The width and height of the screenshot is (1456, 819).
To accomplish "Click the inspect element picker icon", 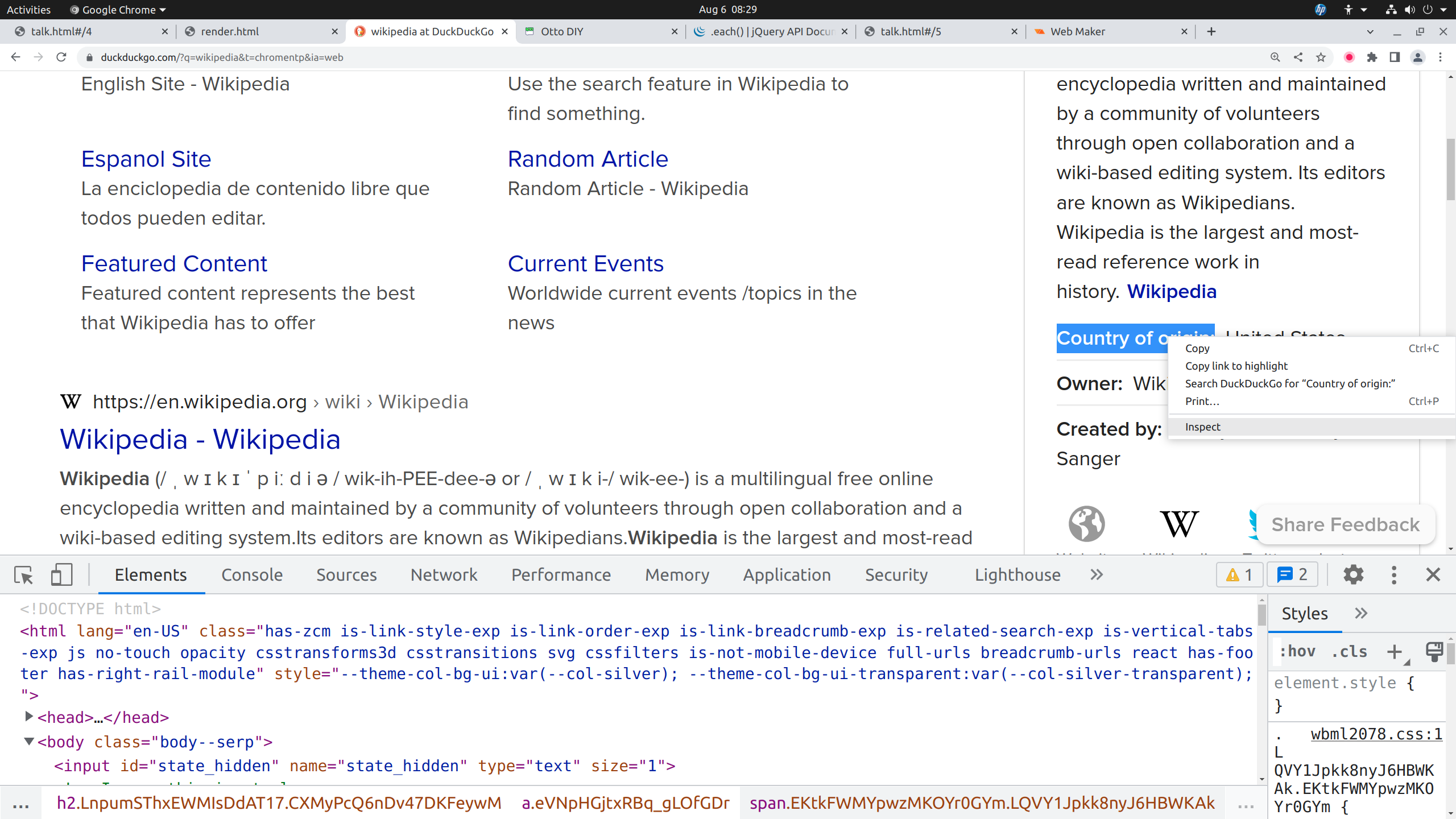I will coord(24,575).
